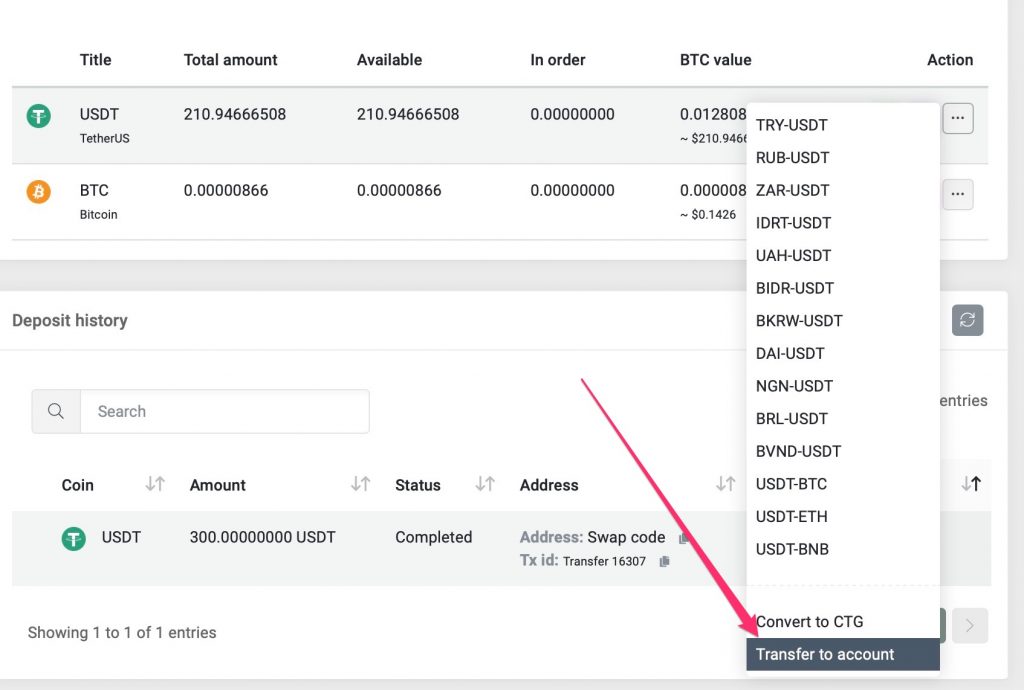Viewport: 1024px width, 690px height.
Task: Click BTC in order amount 0.00000000
Action: tap(572, 191)
